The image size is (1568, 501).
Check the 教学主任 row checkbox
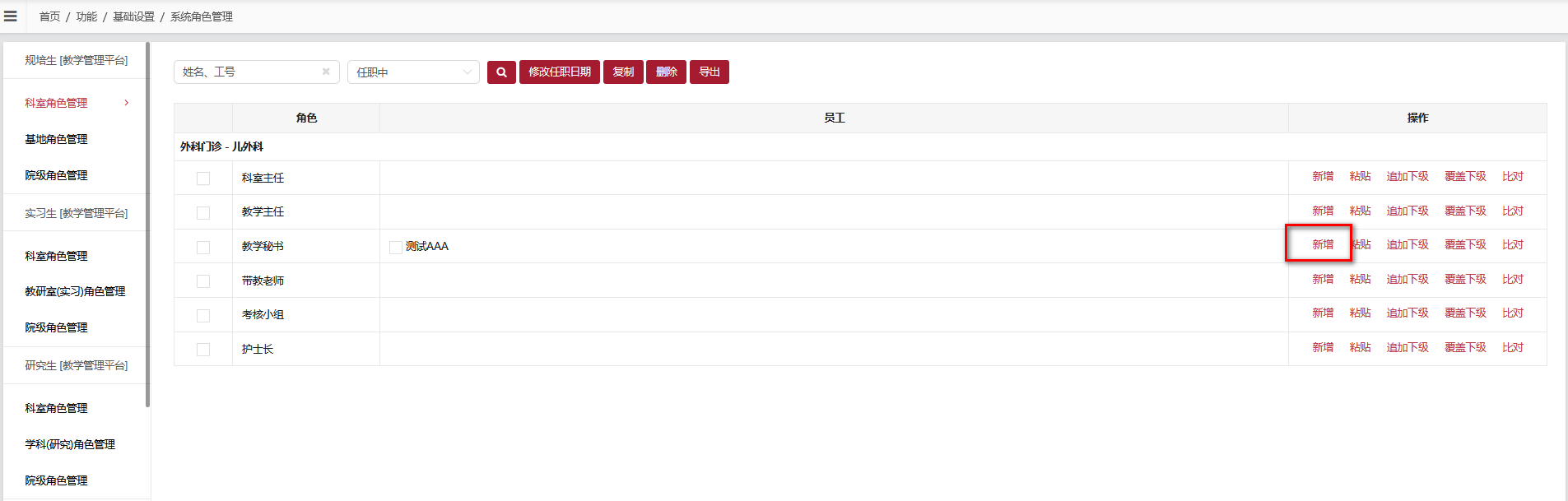203,213
